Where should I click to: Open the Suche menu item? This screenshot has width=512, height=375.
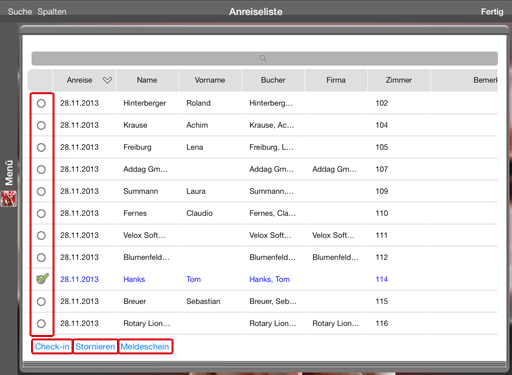(20, 12)
